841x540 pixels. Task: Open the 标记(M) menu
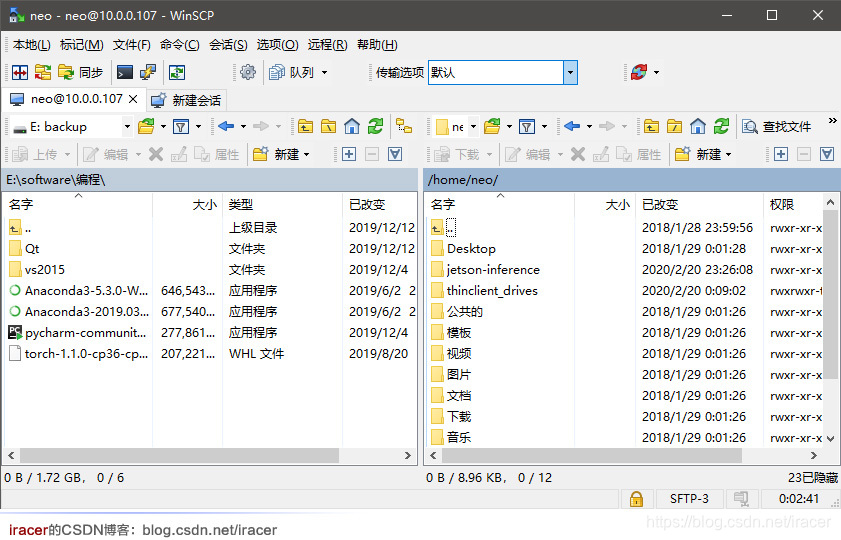pyautogui.click(x=82, y=45)
